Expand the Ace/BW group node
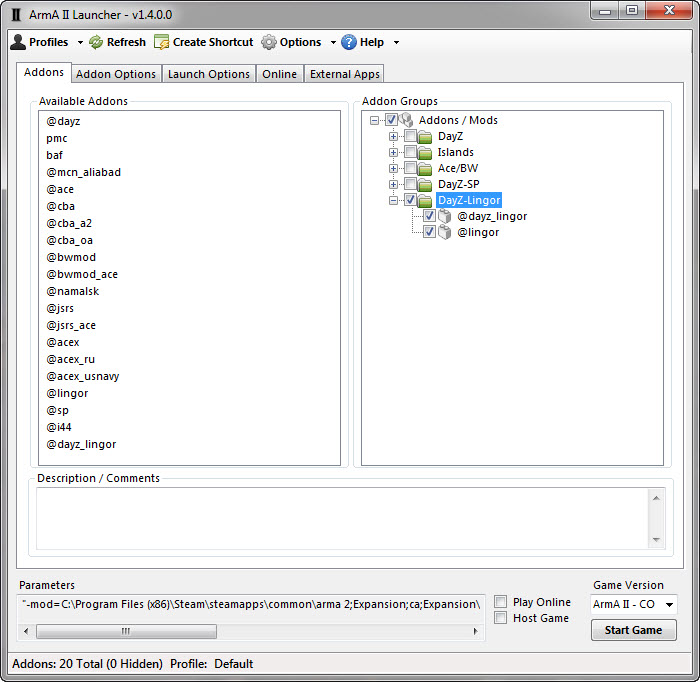700x682 pixels. [393, 168]
